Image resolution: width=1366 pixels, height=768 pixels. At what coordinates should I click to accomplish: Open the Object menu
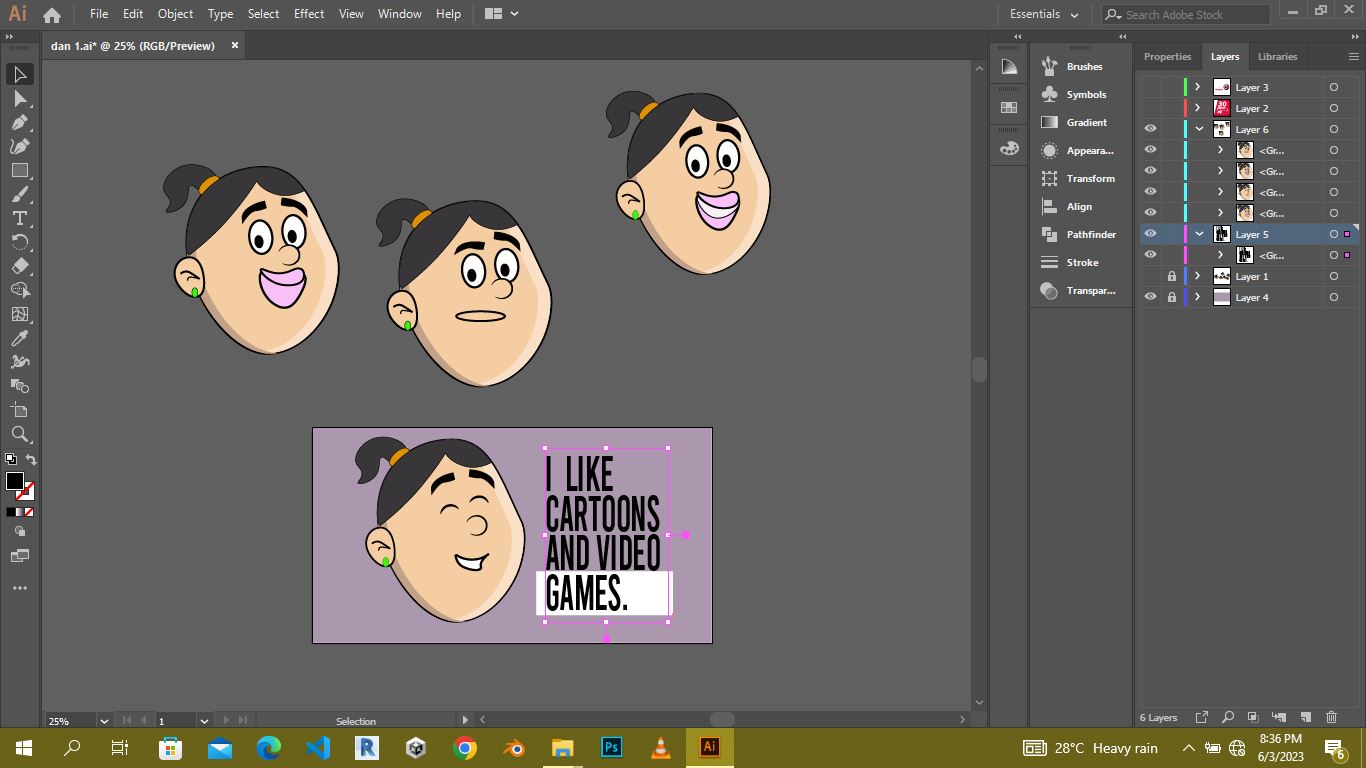pyautogui.click(x=175, y=14)
